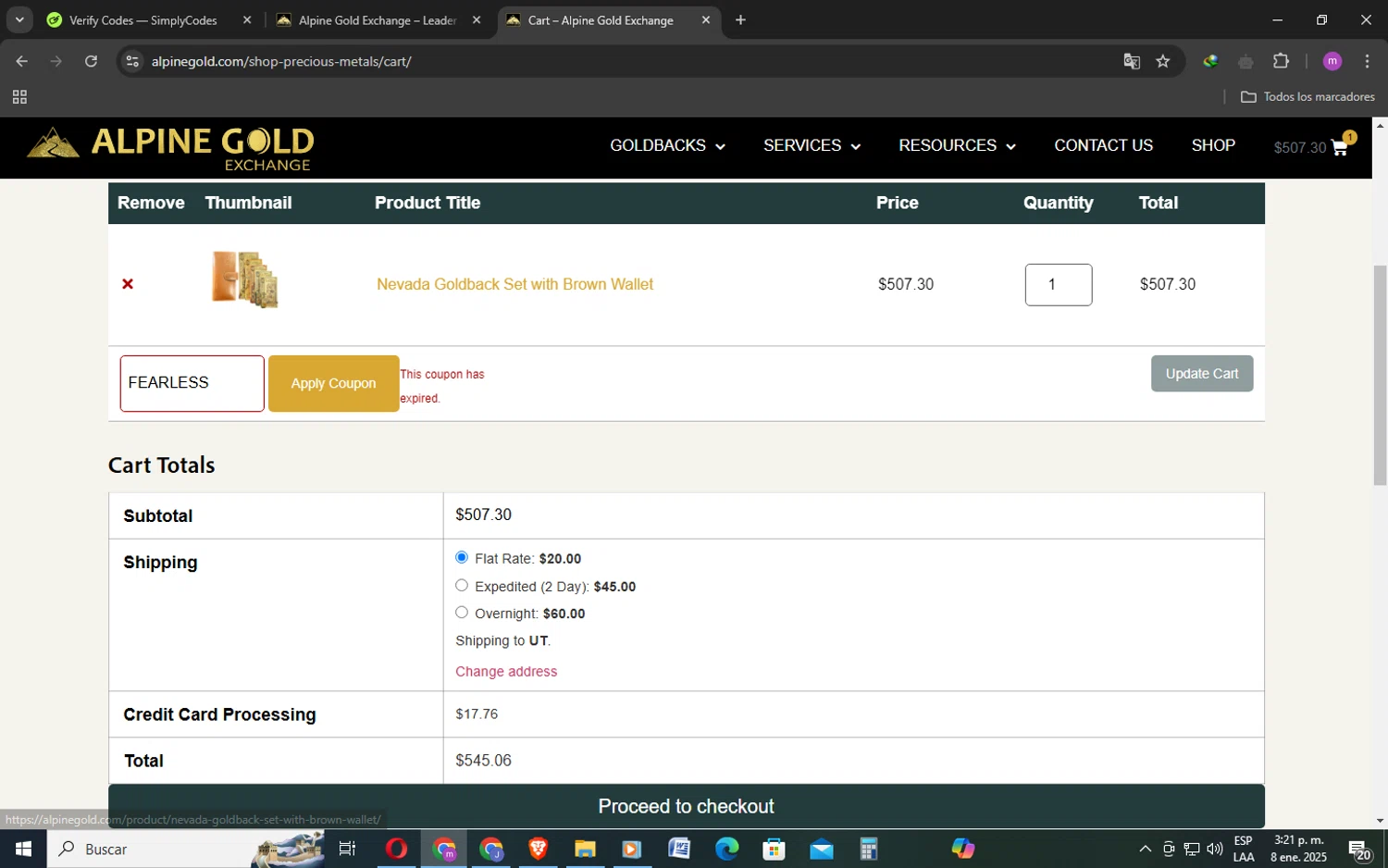Click the Alpine Gold Exchange logo
This screenshot has width=1388, height=868.
point(171,148)
